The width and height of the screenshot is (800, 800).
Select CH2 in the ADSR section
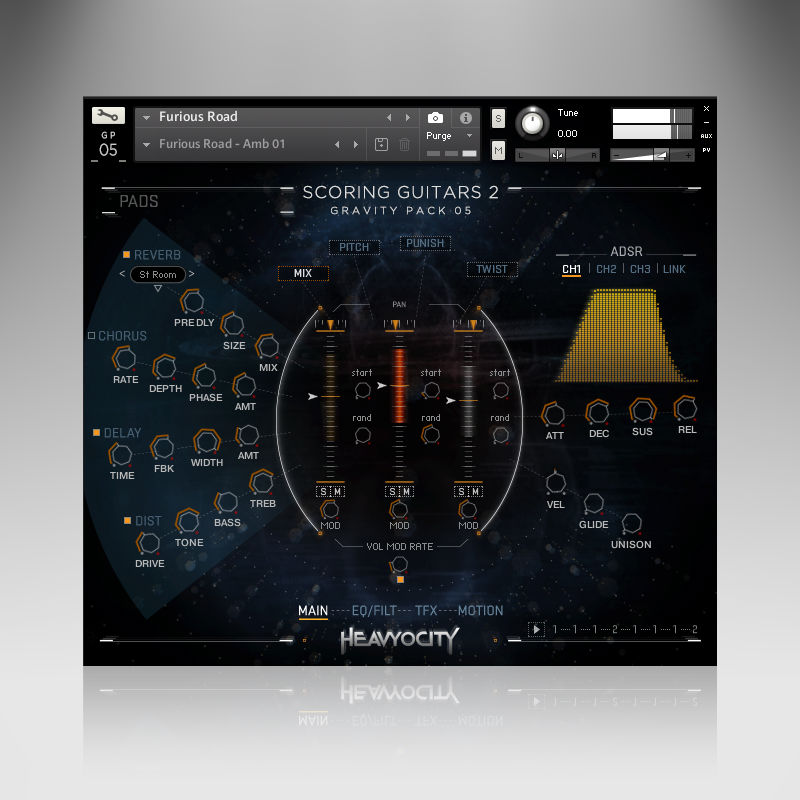click(607, 268)
